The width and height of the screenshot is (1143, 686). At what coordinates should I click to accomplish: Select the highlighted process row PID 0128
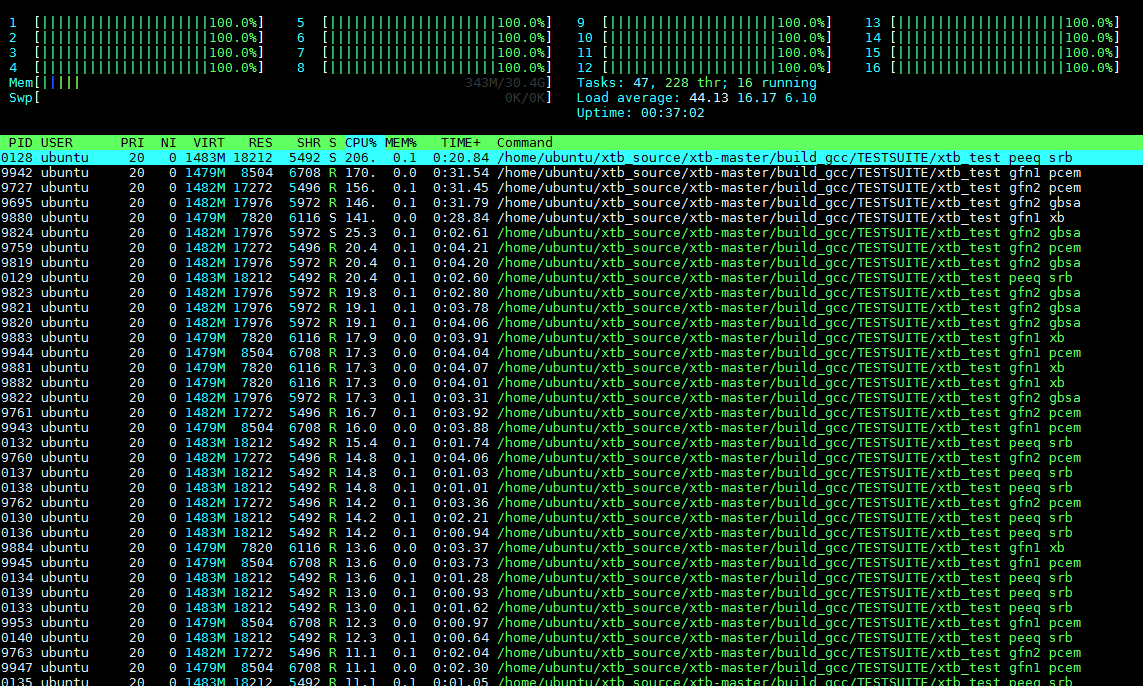(x=572, y=157)
